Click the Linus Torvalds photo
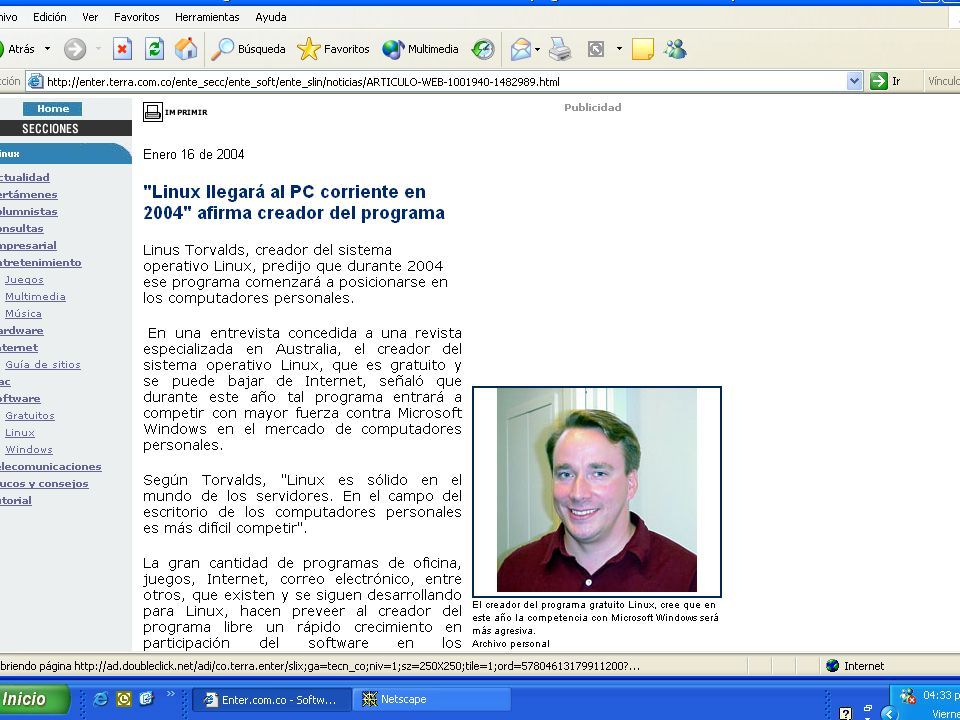 [x=597, y=491]
